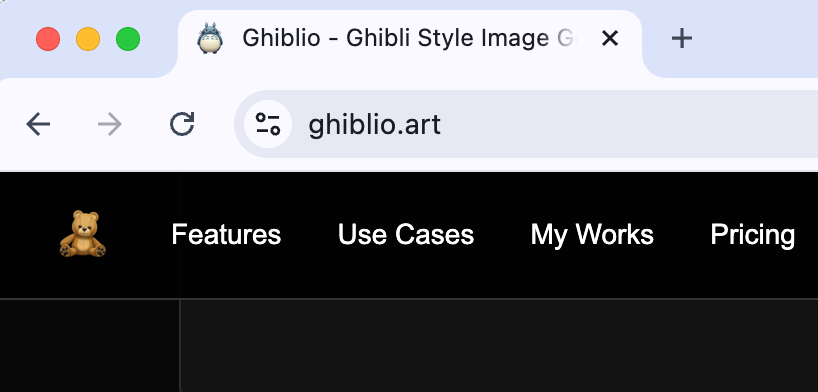
Task: Click the dark main content panel below navigation
Action: coord(499,346)
